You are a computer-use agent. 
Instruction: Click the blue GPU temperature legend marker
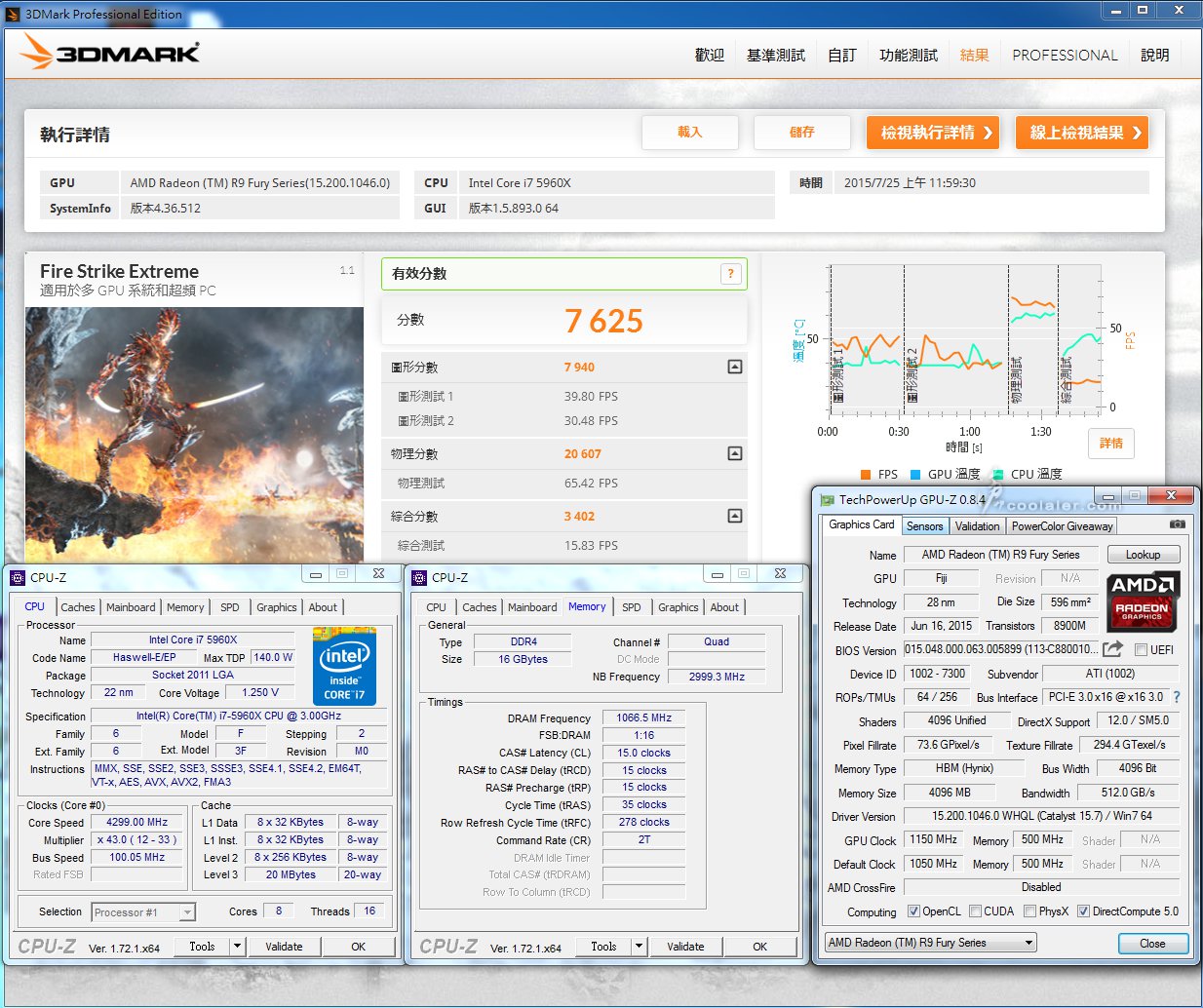coord(915,475)
